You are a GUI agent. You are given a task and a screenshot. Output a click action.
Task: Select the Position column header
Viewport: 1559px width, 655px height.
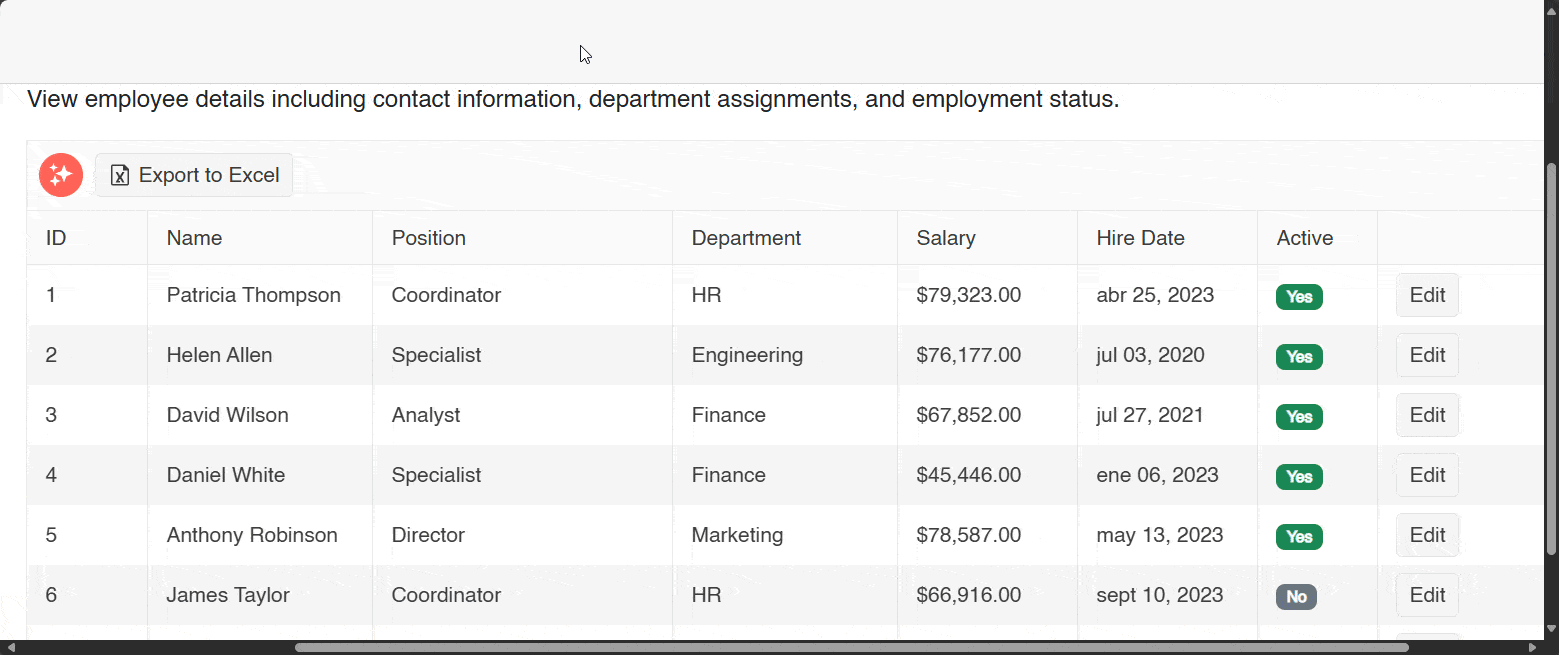pos(428,238)
